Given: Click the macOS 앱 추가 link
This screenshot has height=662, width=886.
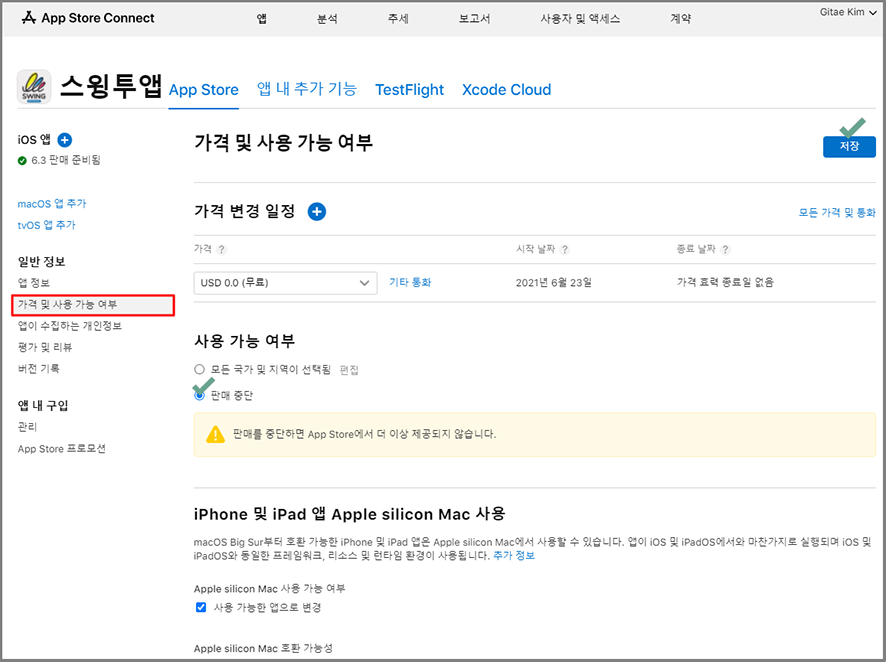Looking at the screenshot, I should (x=52, y=204).
